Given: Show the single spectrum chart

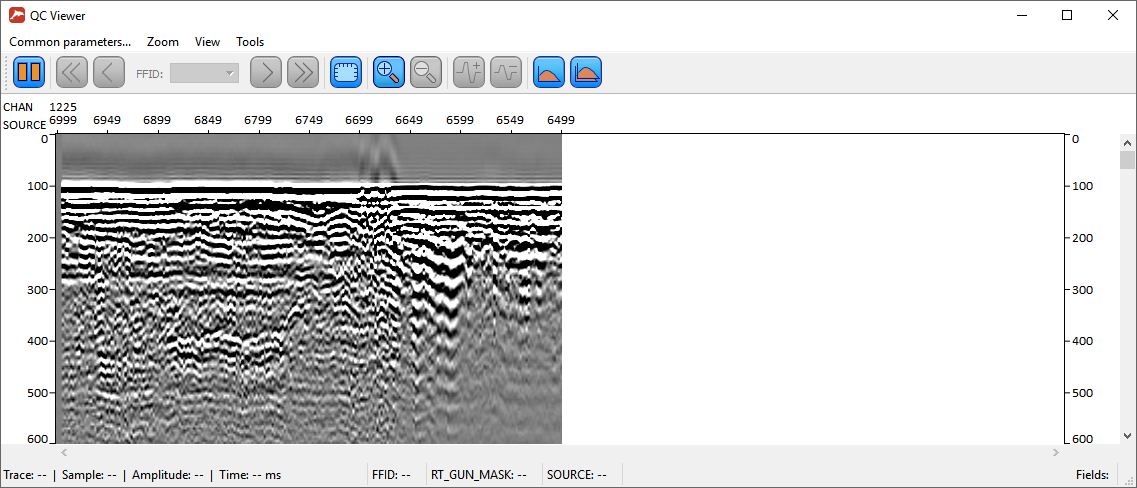Looking at the screenshot, I should 549,73.
